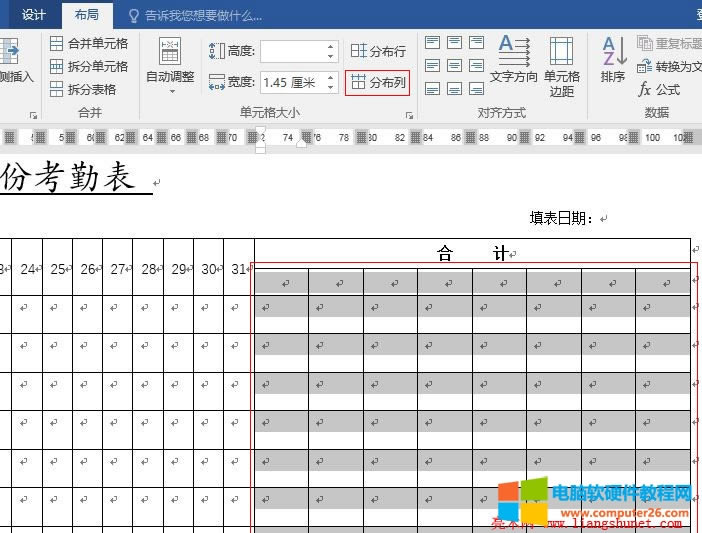Click the table cell labeled 31
This screenshot has height=533, width=702.
coord(239,269)
